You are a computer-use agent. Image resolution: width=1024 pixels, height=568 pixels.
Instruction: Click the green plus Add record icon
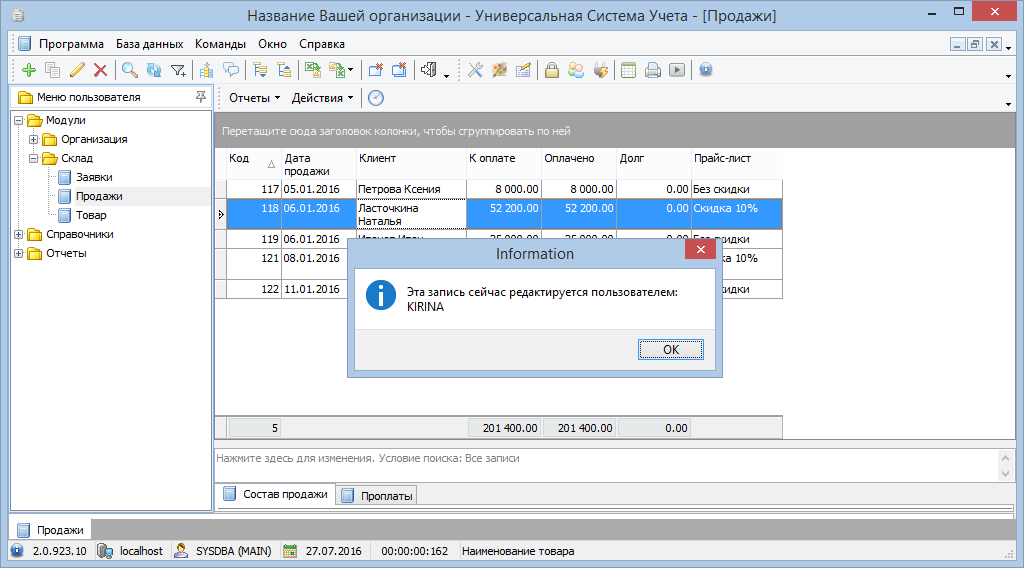coord(28,70)
